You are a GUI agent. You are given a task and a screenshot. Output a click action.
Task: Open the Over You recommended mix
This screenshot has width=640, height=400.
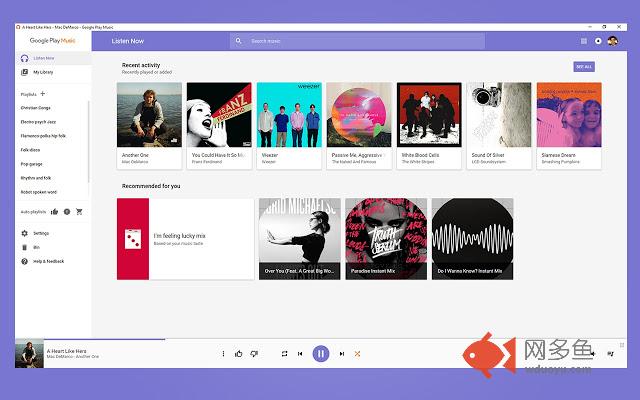coord(300,239)
